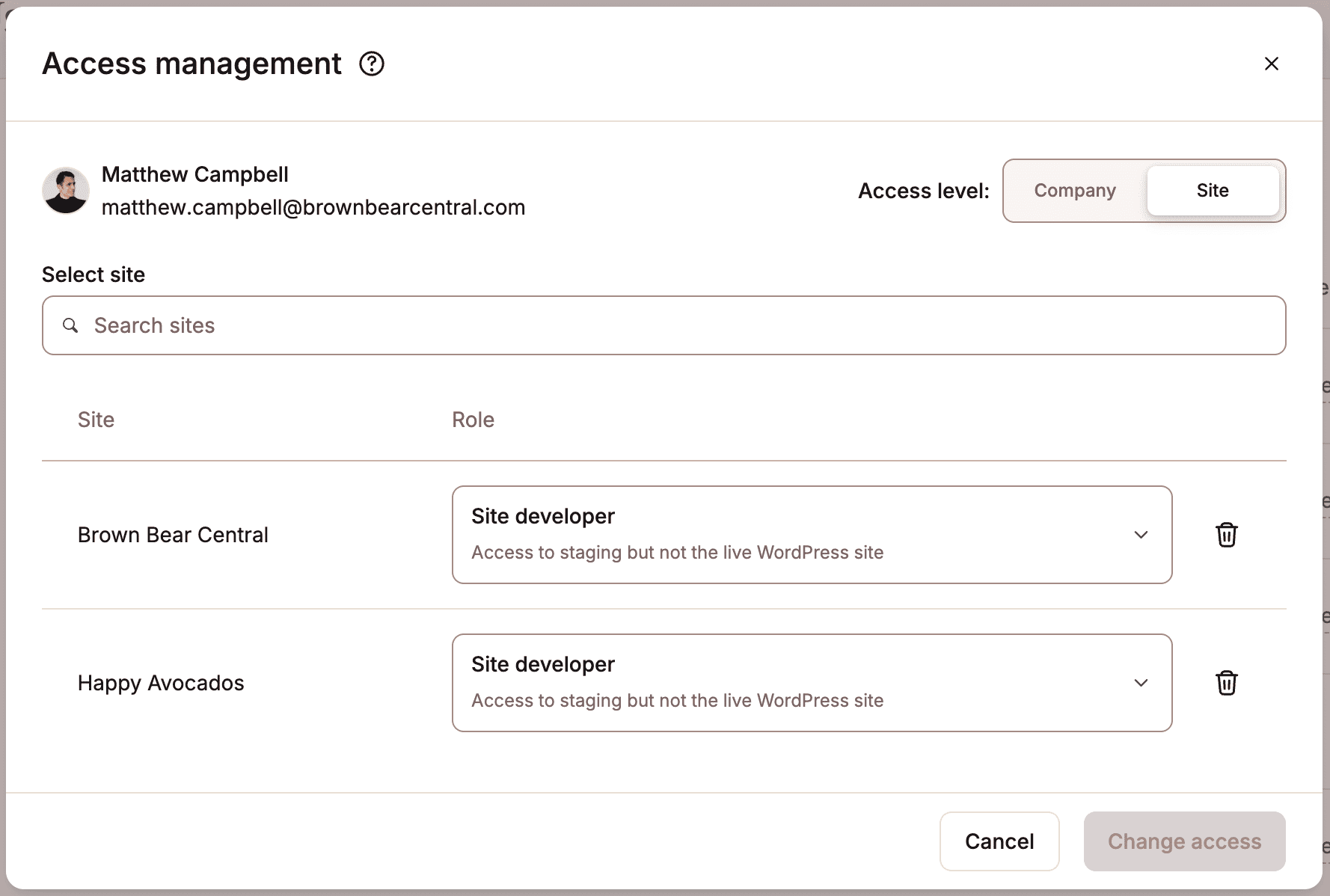Viewport: 1330px width, 896px height.
Task: Delete Brown Bear Central site access
Action: [x=1226, y=535]
